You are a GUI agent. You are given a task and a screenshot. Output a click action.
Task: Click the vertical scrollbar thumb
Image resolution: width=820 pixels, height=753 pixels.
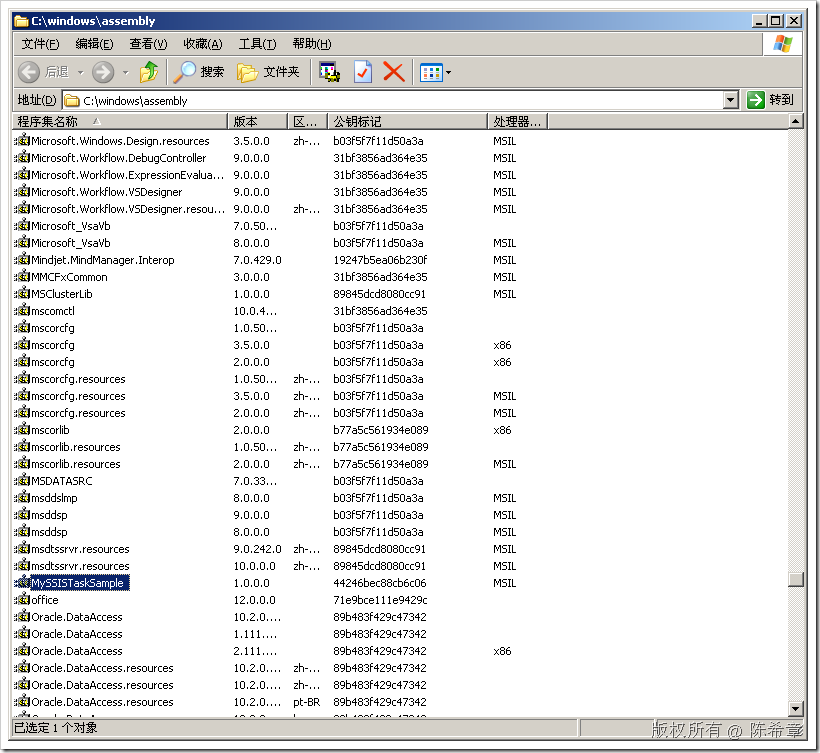[x=795, y=579]
